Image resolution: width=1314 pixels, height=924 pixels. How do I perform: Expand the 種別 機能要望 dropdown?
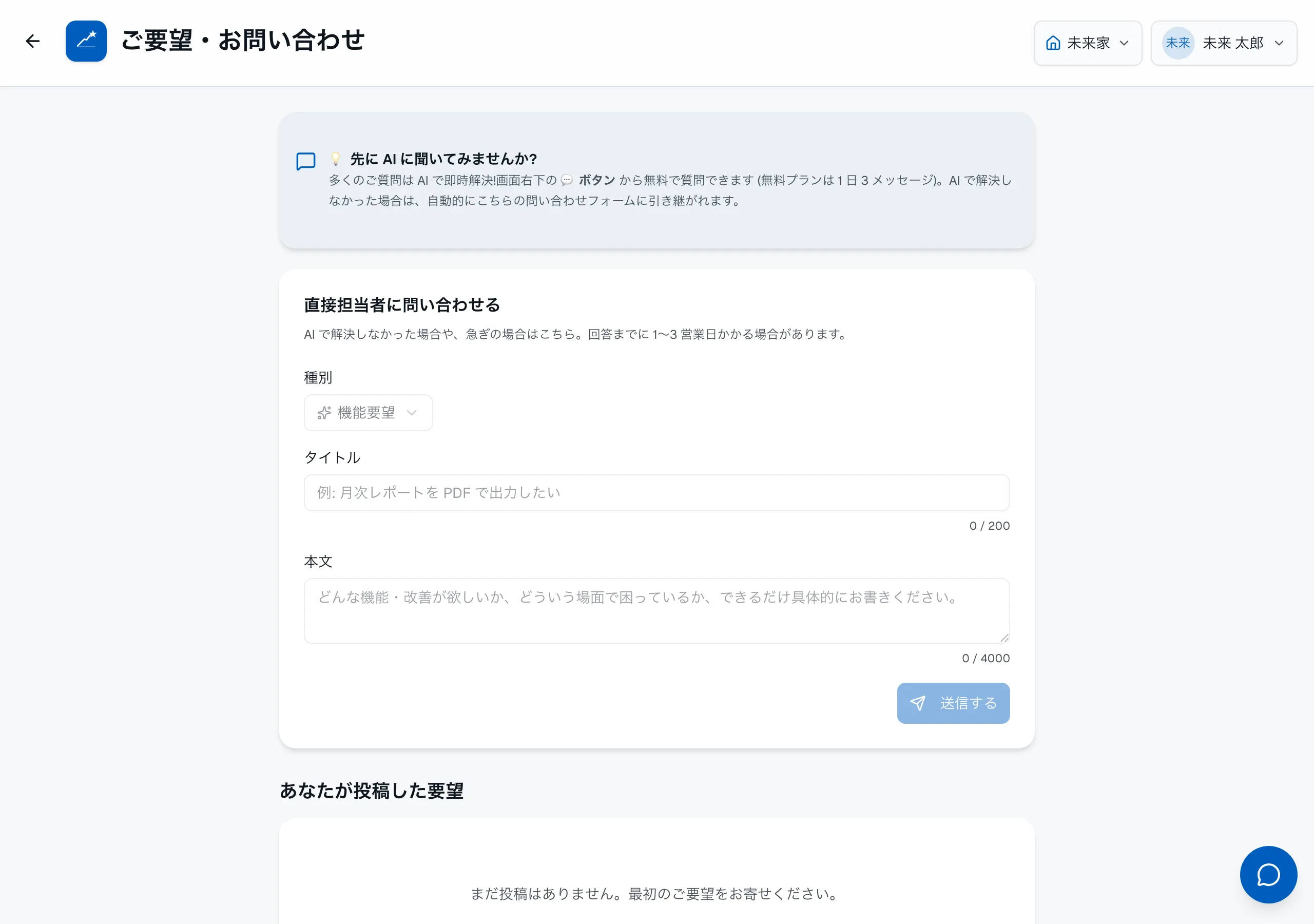(368, 413)
